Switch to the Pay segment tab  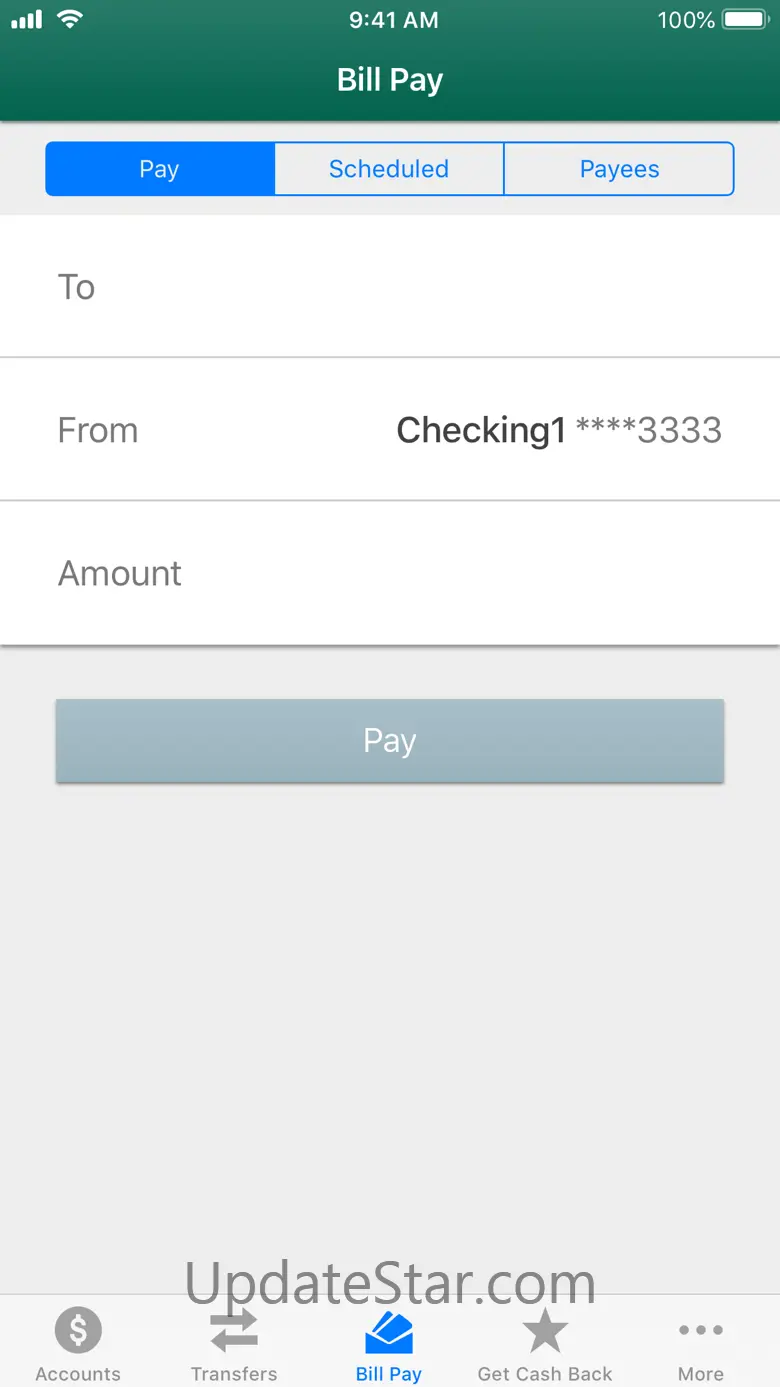(160, 169)
